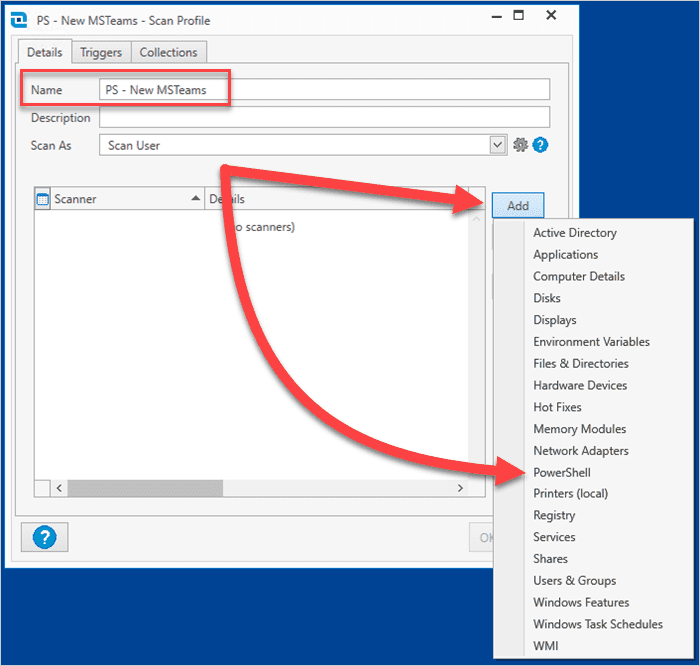Click vertical scrollbar up arrow in scanner list

click(x=476, y=219)
